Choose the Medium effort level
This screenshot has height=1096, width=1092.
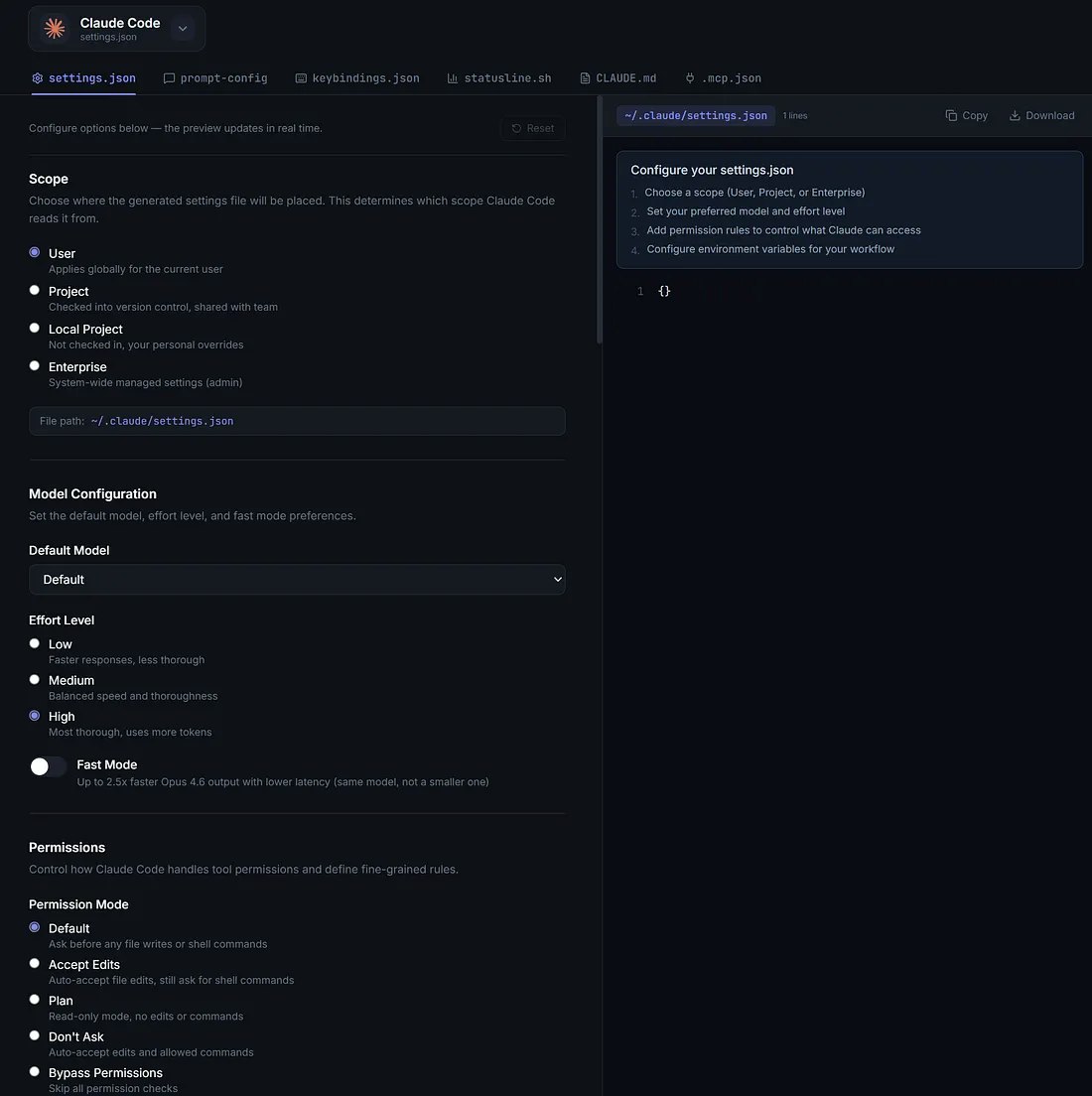[x=34, y=679]
